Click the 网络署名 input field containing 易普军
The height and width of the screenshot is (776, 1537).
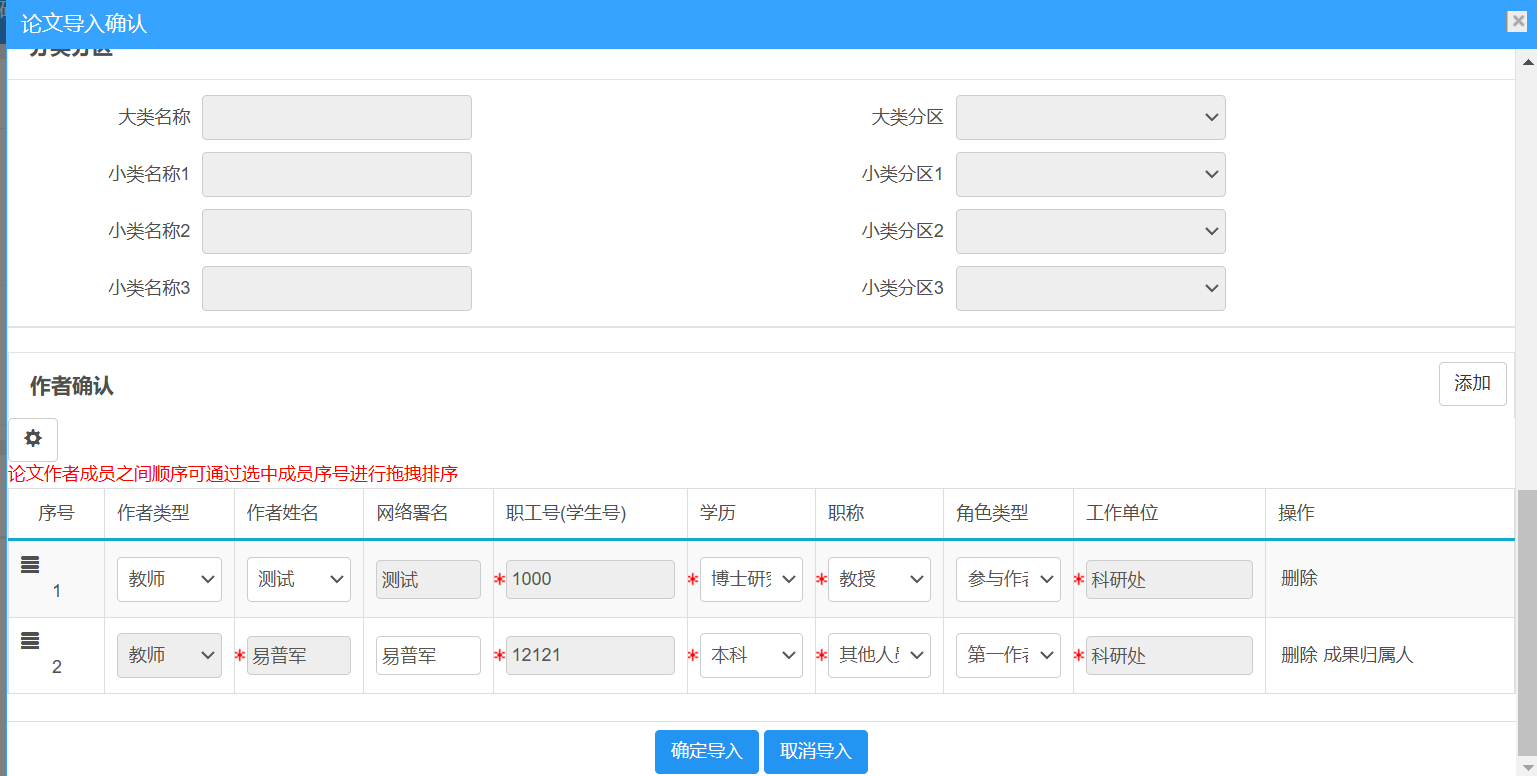click(428, 656)
